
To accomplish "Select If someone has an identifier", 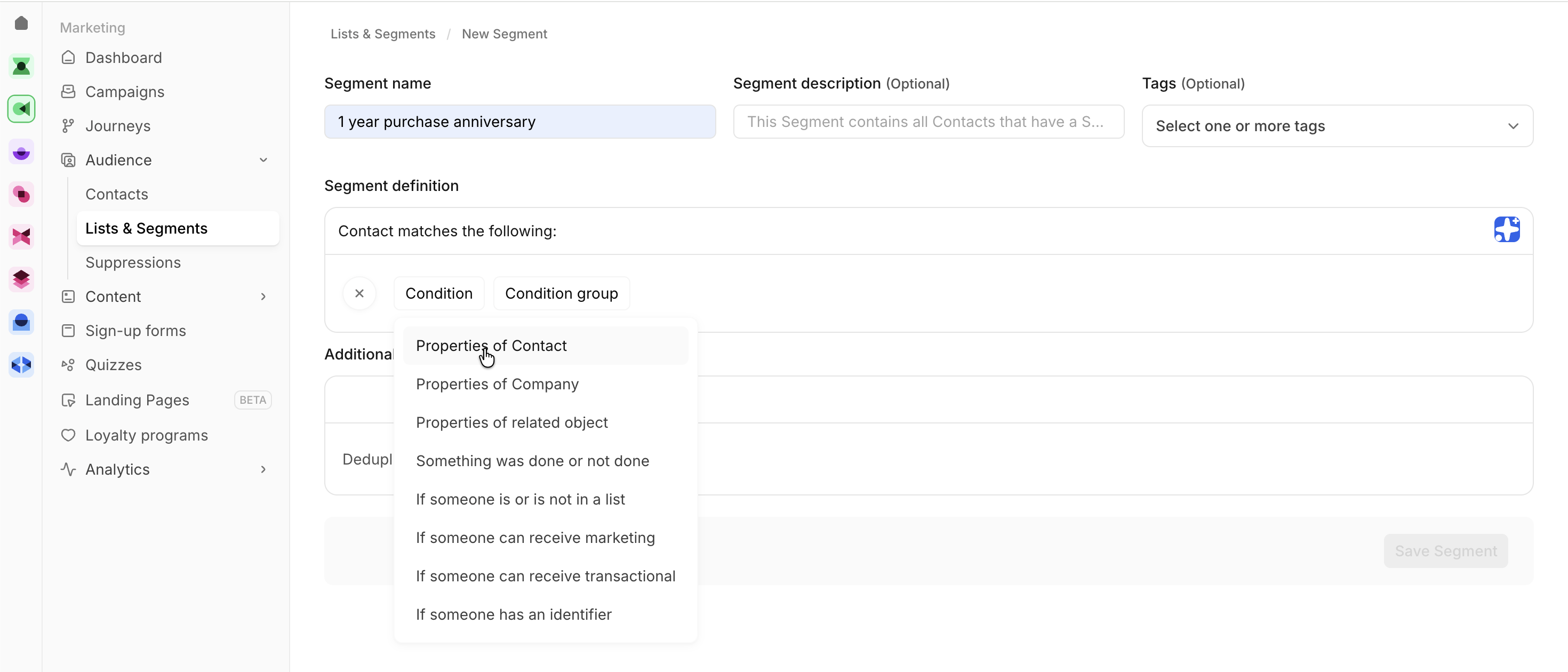I will point(513,614).
